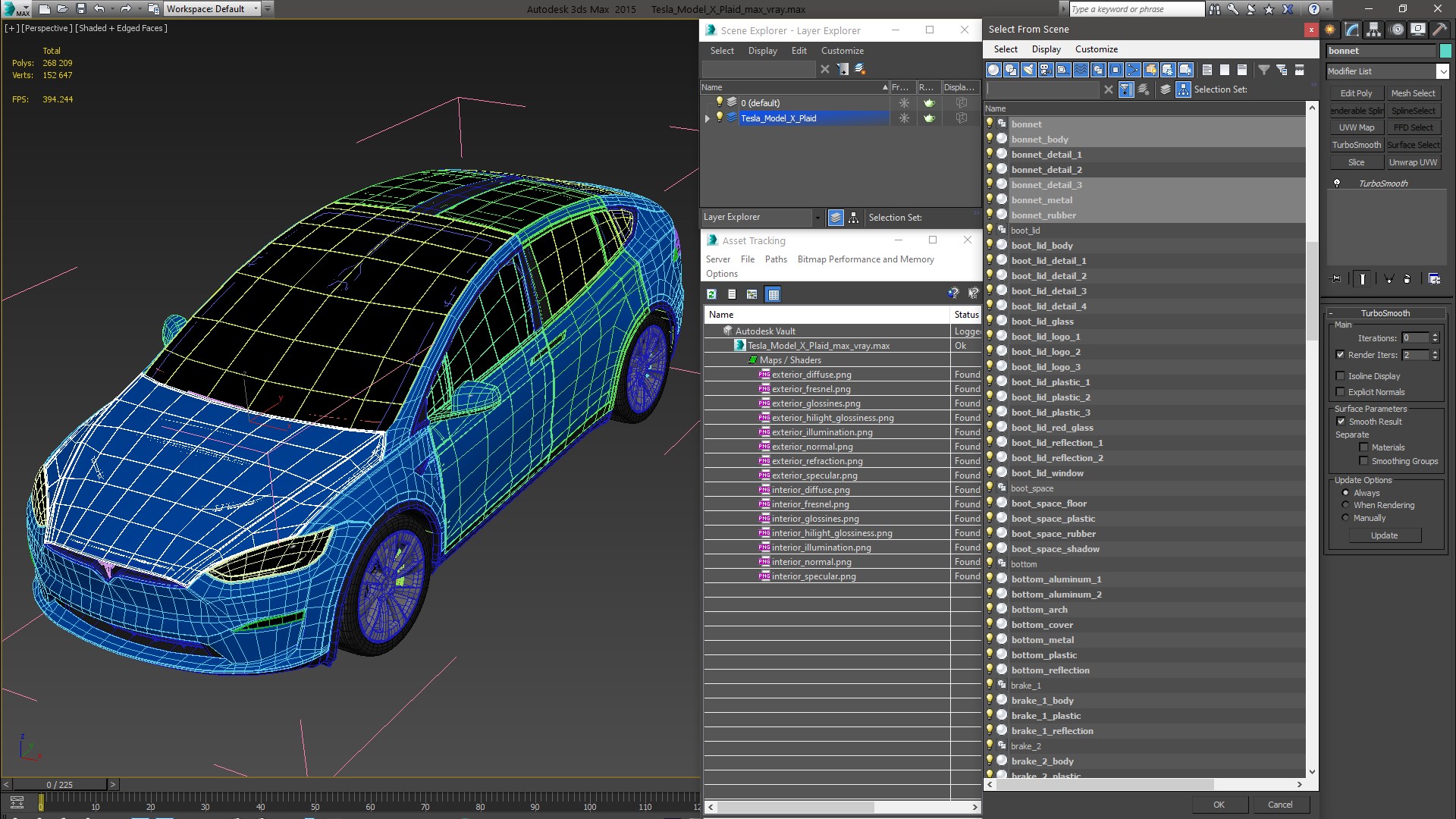The image size is (1456, 819).
Task: Open the Application menu MAX logo button
Action: tap(17, 9)
